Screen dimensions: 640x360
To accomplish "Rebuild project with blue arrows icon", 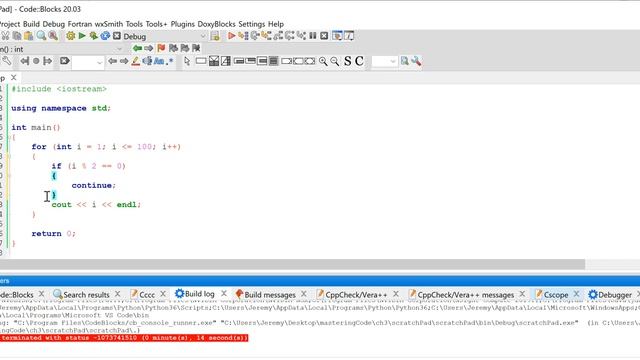I will 105,36.
